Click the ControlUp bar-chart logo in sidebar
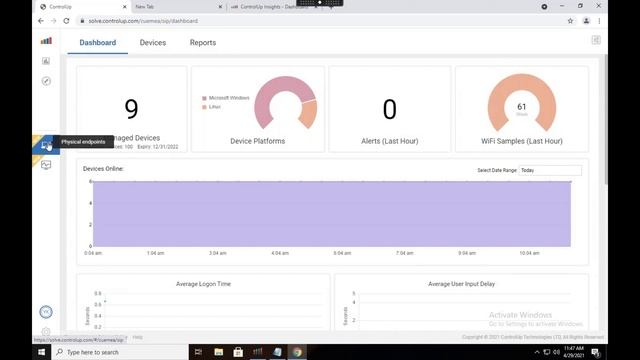640x360 pixels. tap(46, 41)
